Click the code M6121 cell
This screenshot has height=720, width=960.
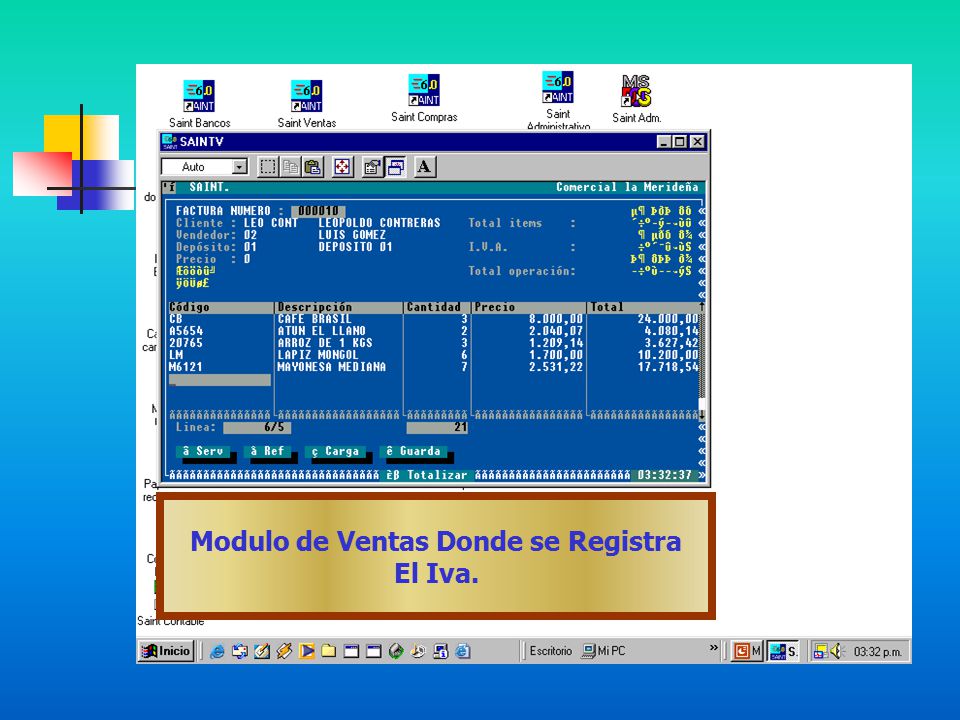point(186,367)
